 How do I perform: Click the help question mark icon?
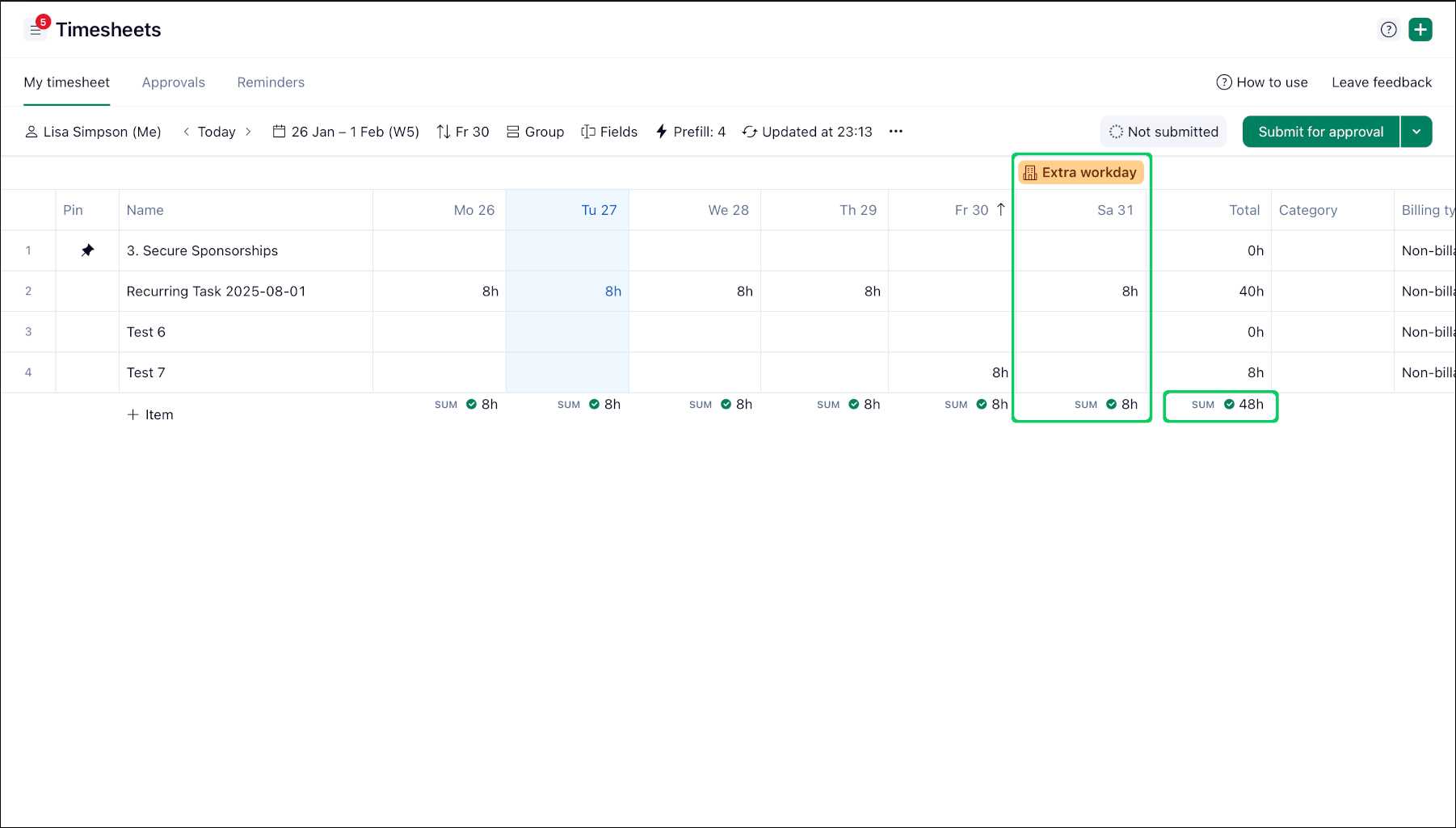pyautogui.click(x=1388, y=30)
